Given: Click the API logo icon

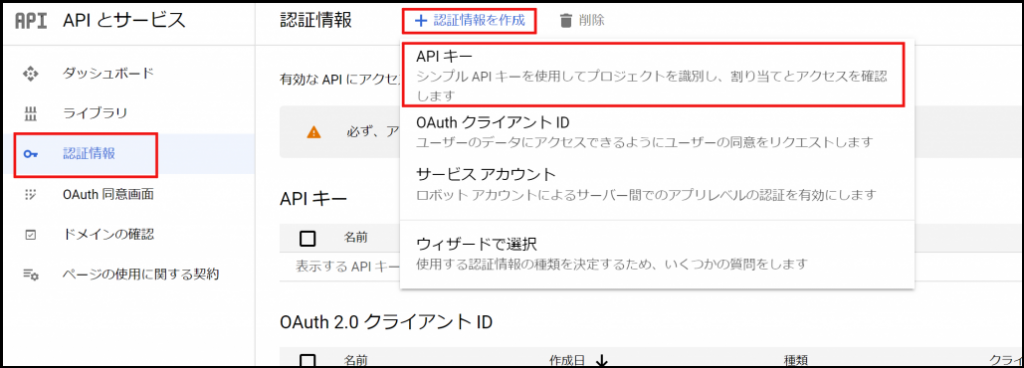Looking at the screenshot, I should pyautogui.click(x=31, y=21).
